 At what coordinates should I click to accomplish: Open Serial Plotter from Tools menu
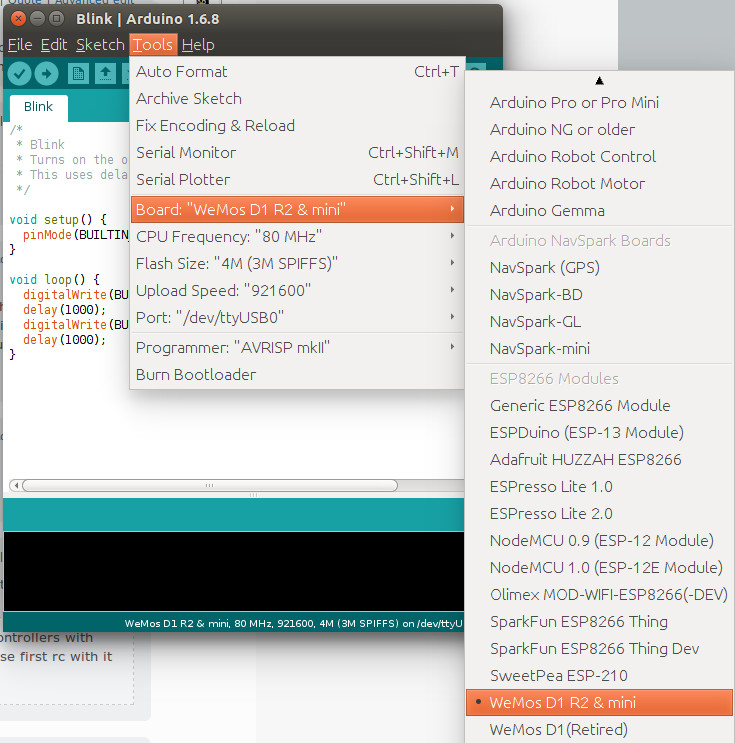click(x=297, y=180)
